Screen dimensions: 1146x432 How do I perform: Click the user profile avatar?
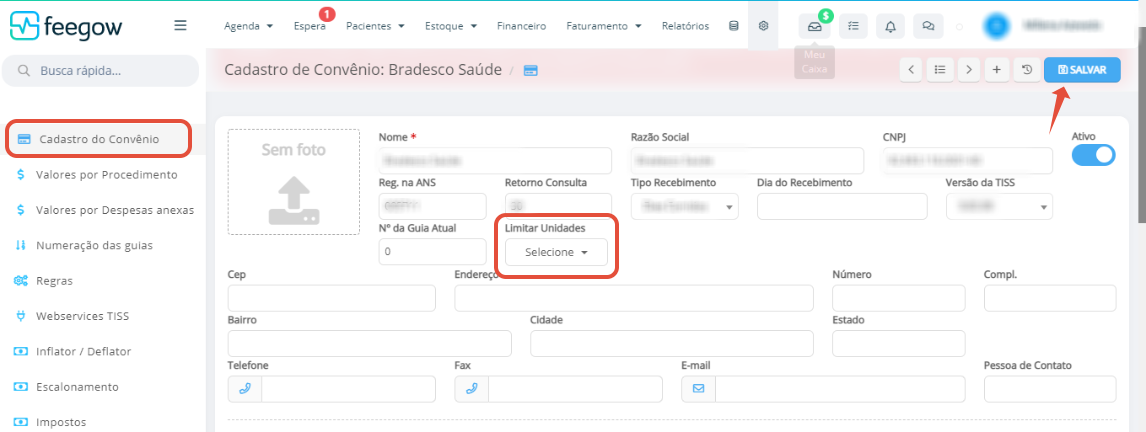(x=995, y=26)
